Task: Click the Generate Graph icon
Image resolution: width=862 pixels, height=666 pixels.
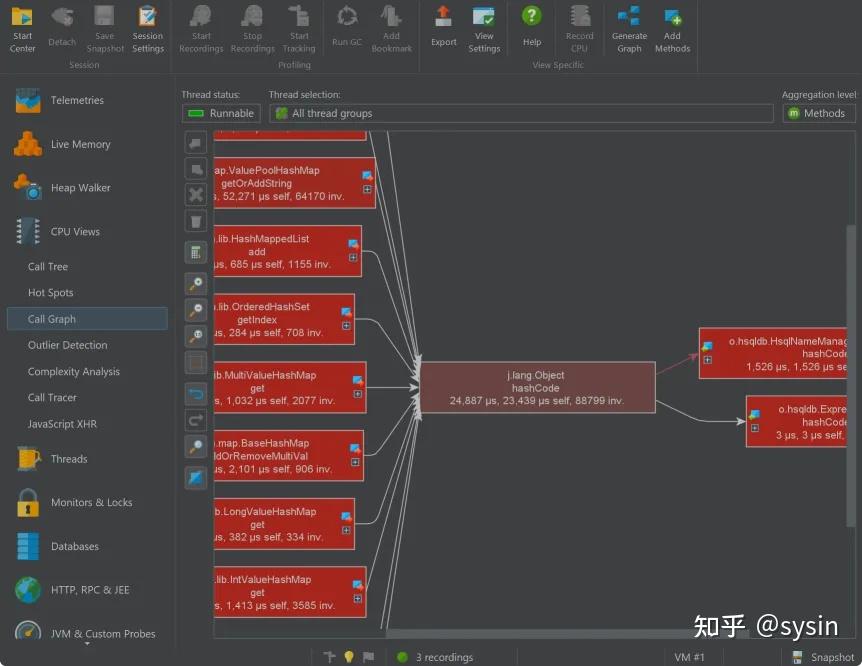Action: pos(629,24)
